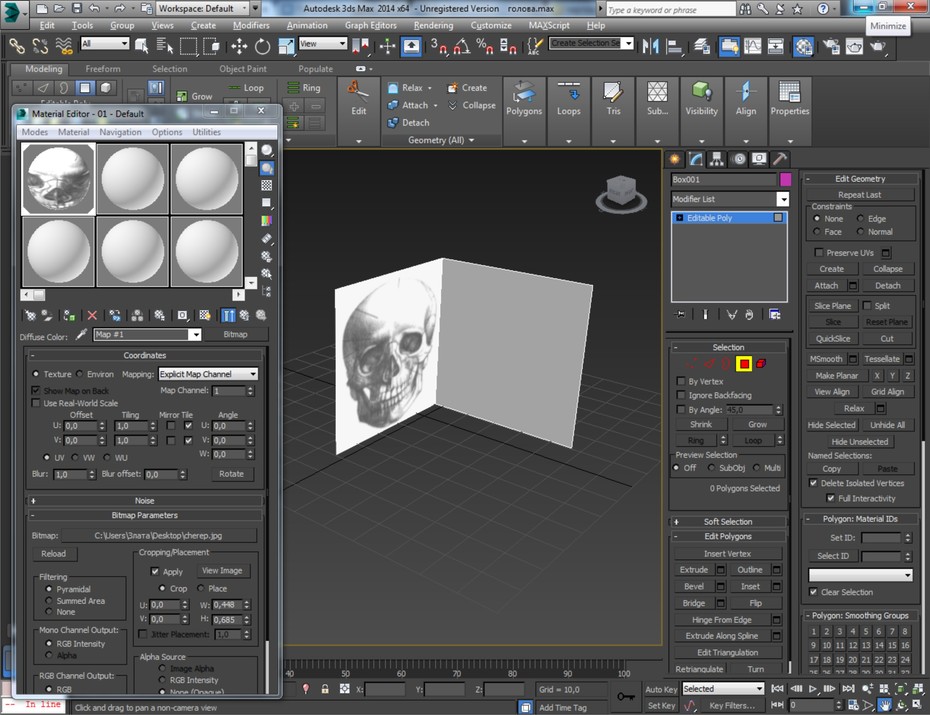This screenshot has width=930, height=715.
Task: Switch to the Freeform ribbon tab
Action: tap(103, 69)
